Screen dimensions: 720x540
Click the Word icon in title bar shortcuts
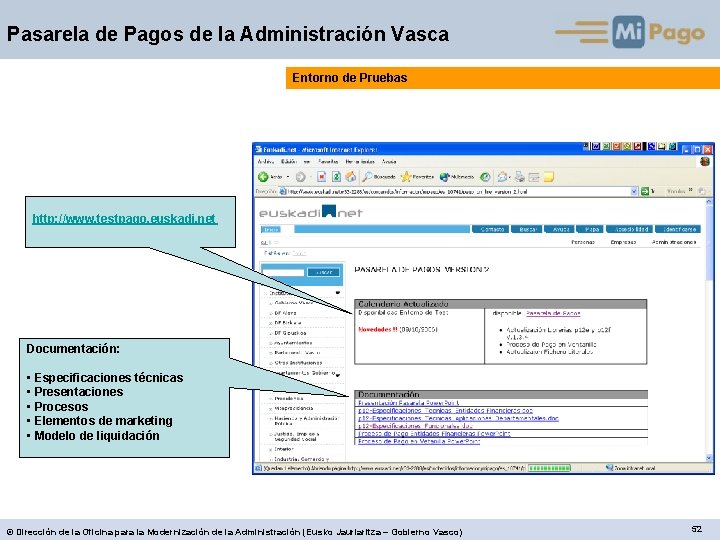[596, 147]
